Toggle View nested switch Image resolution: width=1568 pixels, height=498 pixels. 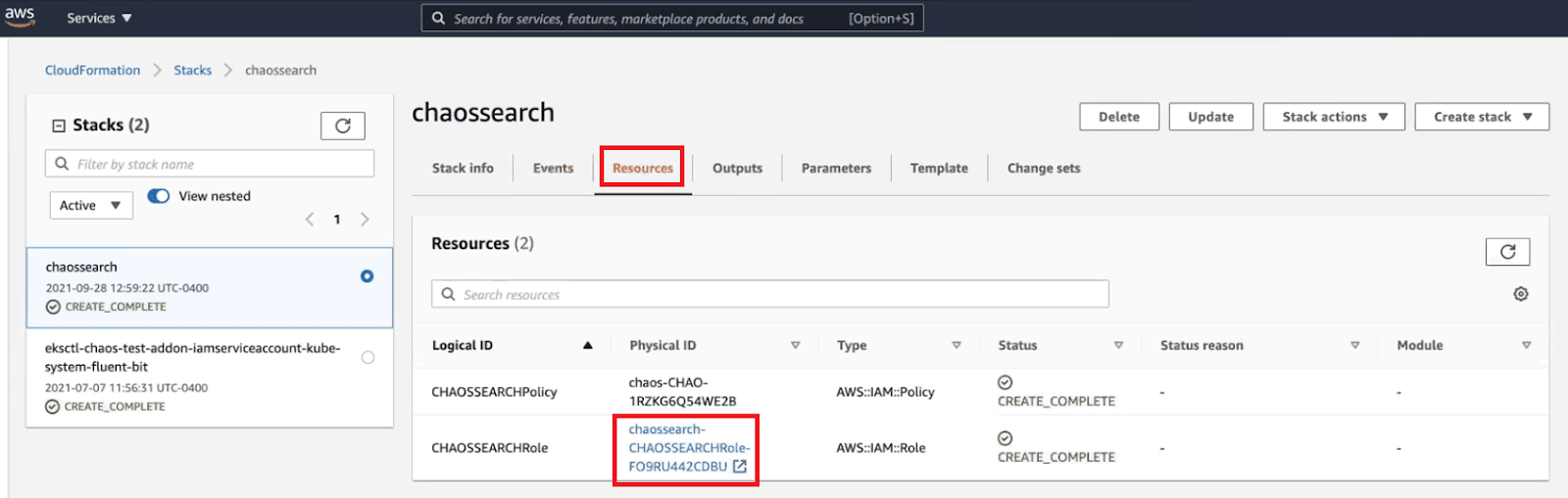tap(159, 196)
